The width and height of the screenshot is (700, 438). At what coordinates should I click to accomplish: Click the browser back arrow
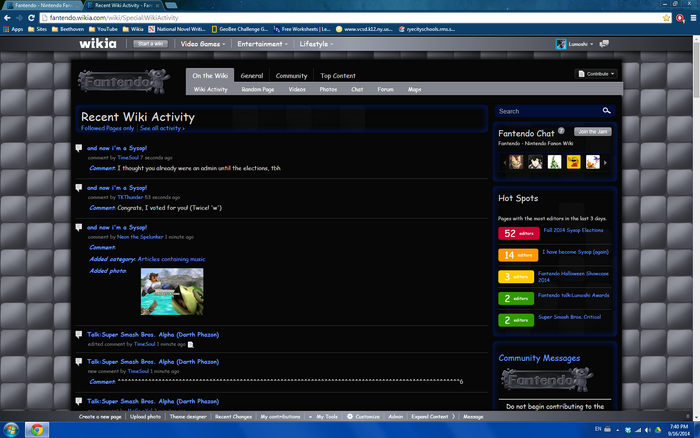7,18
